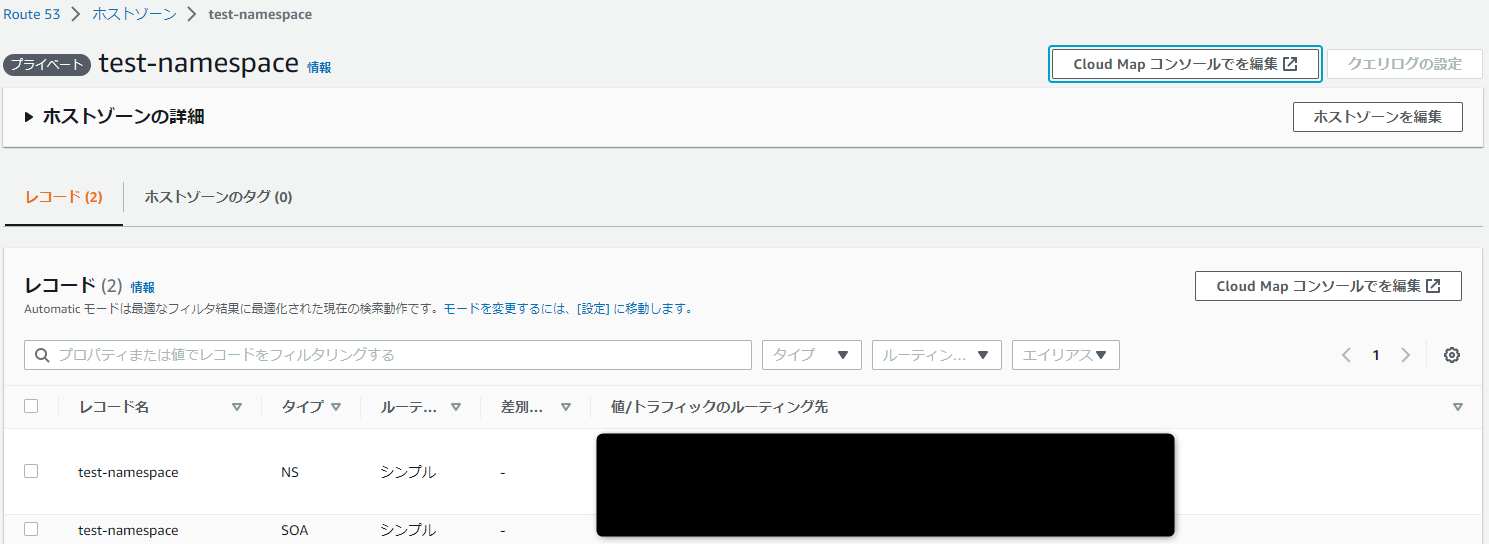Open the 情報 link beside test-namespace title
This screenshot has height=544, width=1489.
[x=319, y=67]
